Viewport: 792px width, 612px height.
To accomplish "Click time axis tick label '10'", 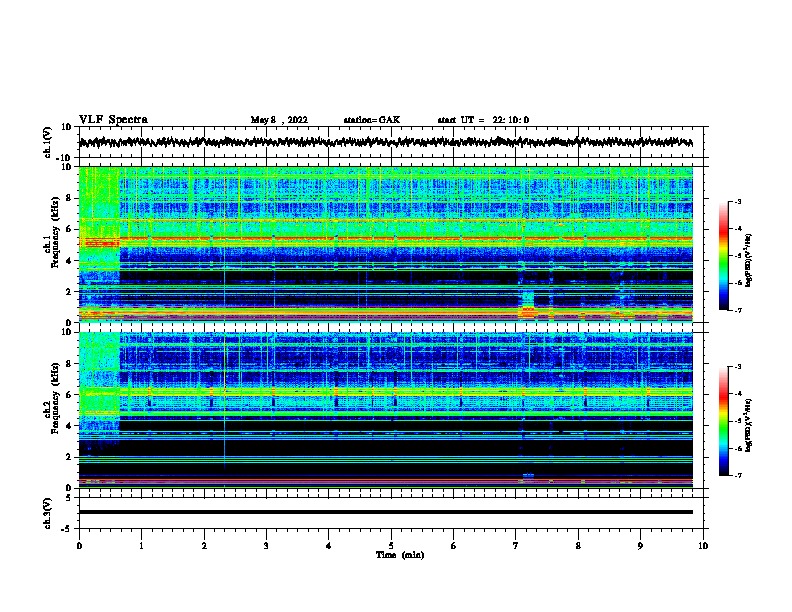I will pos(703,546).
